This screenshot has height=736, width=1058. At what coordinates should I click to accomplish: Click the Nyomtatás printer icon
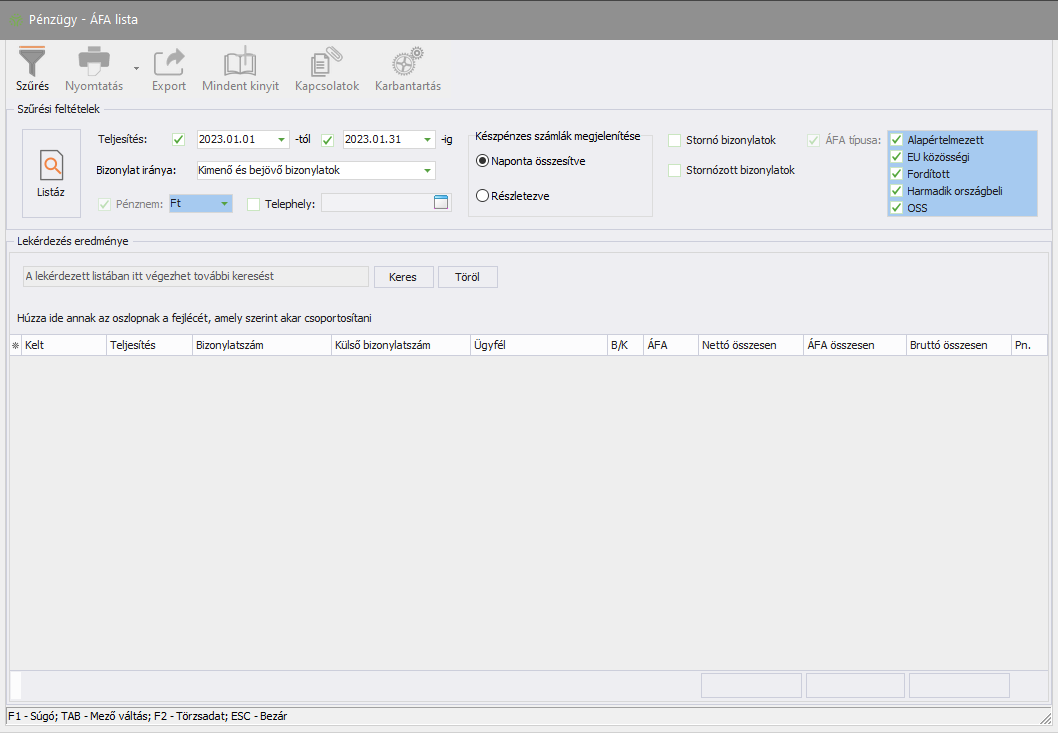94,62
